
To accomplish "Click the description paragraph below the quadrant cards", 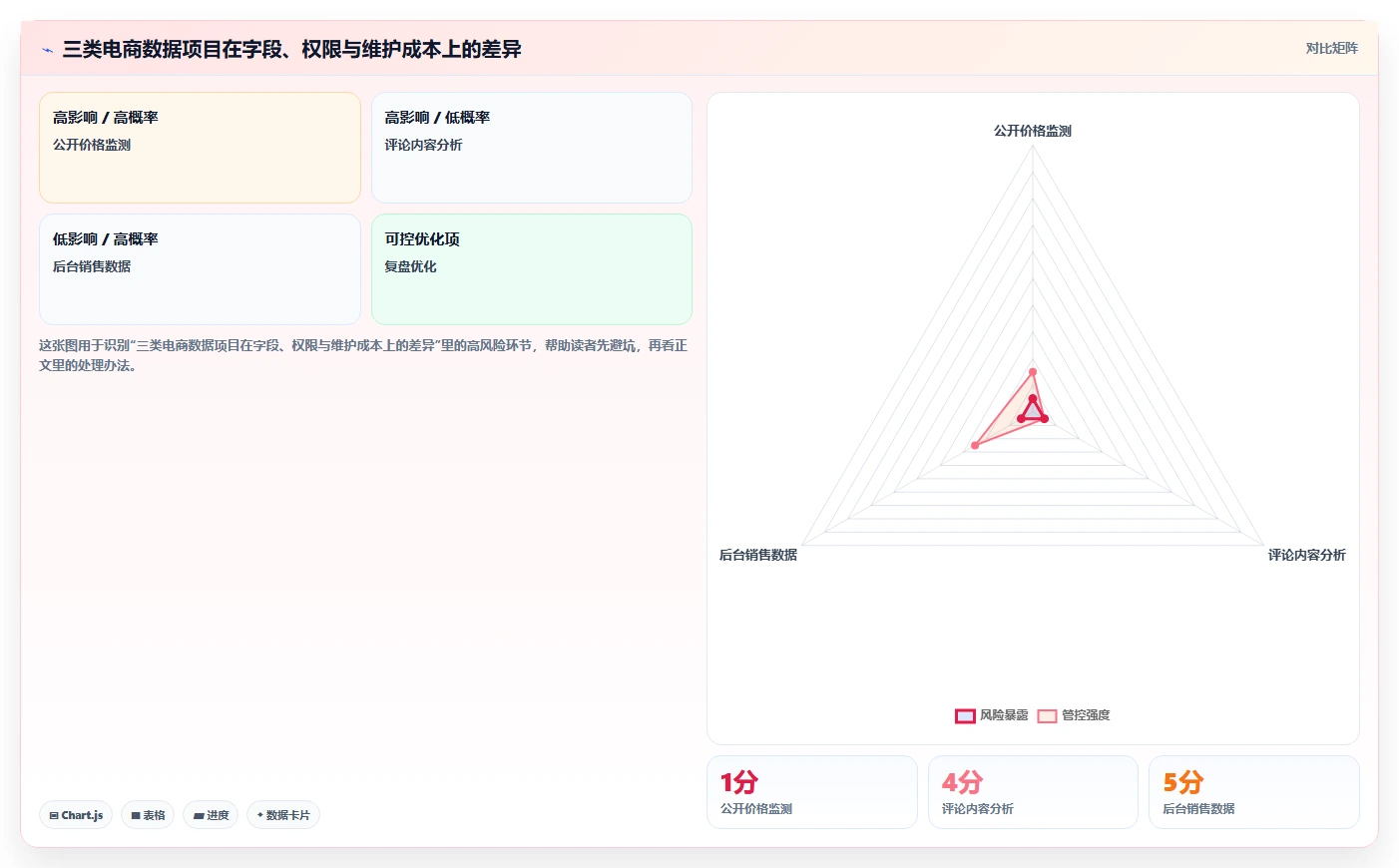I will click(363, 355).
